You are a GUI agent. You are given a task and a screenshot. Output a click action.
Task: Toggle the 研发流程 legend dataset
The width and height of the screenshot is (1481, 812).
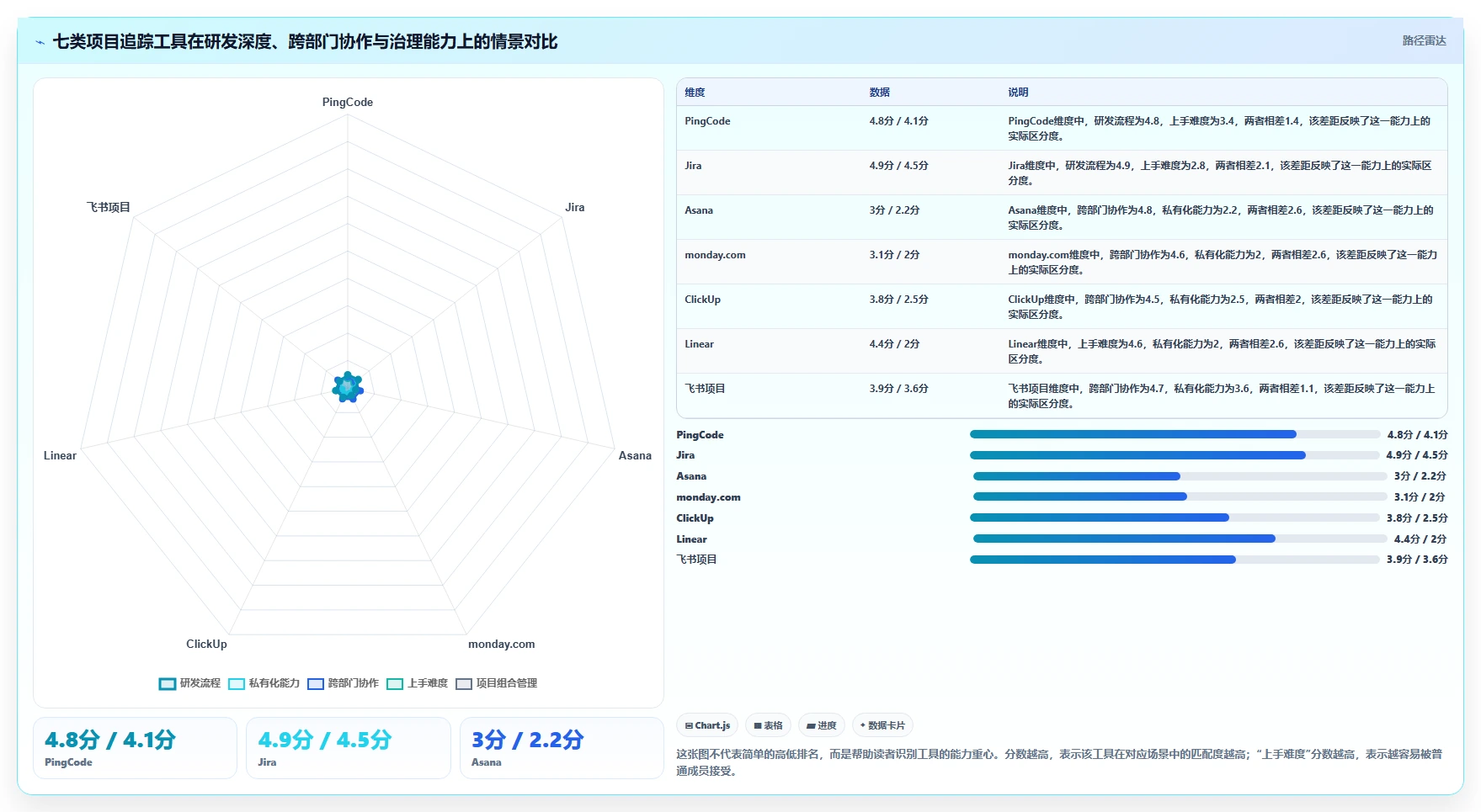coord(189,683)
